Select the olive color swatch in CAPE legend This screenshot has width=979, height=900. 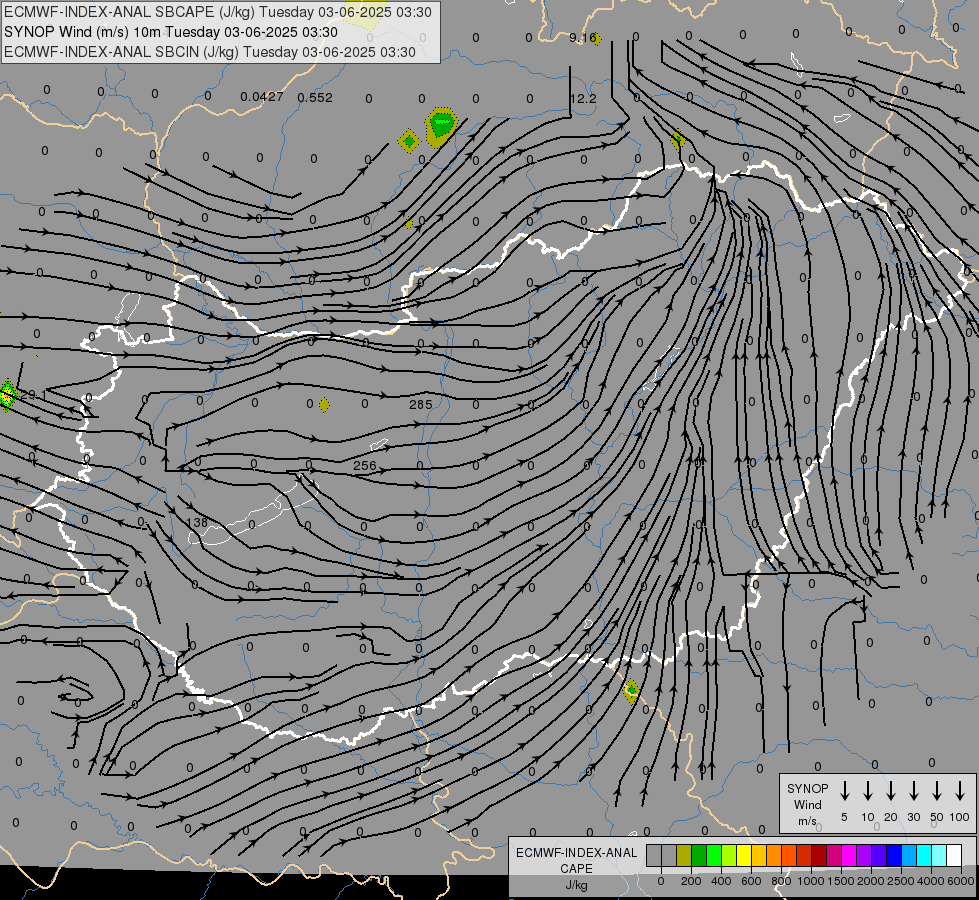[x=684, y=856]
